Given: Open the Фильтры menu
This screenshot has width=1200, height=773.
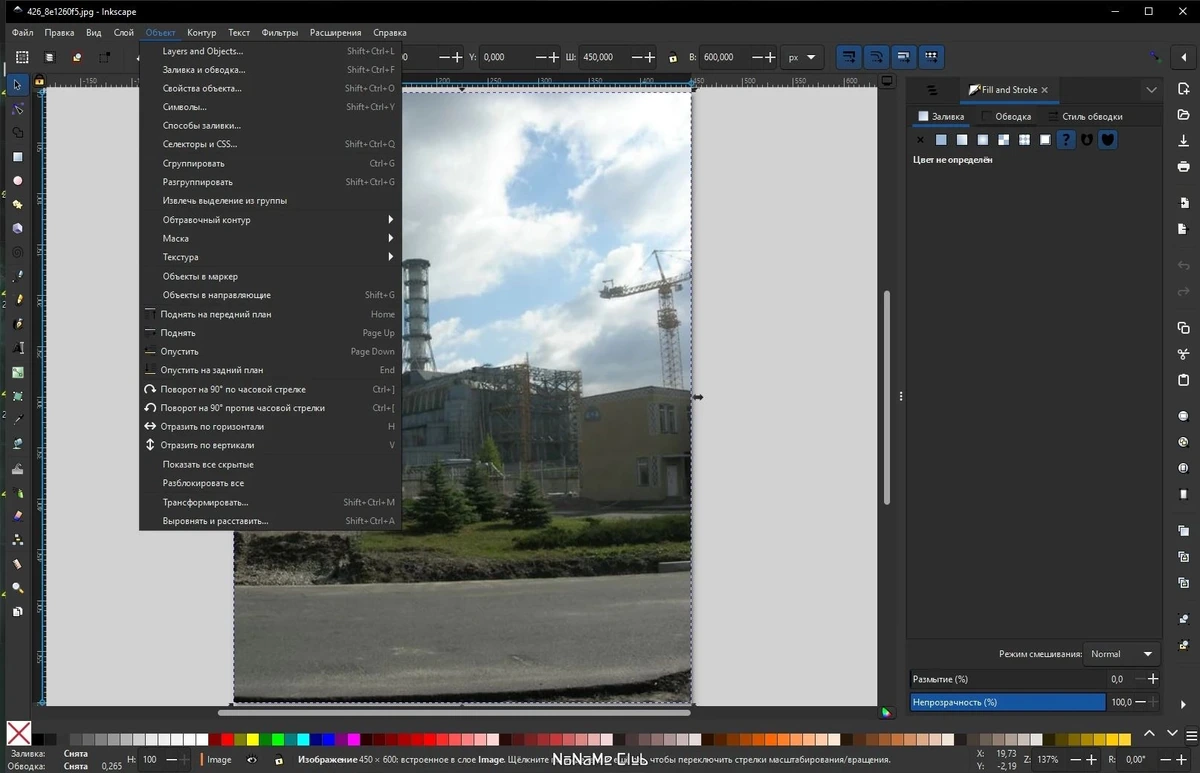Looking at the screenshot, I should [279, 32].
